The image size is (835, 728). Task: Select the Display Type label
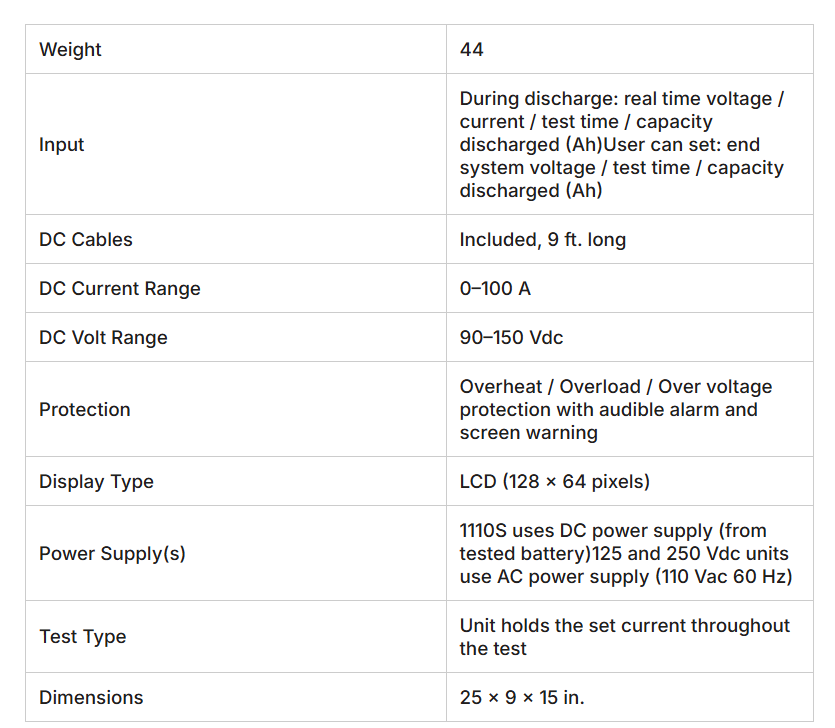[96, 481]
